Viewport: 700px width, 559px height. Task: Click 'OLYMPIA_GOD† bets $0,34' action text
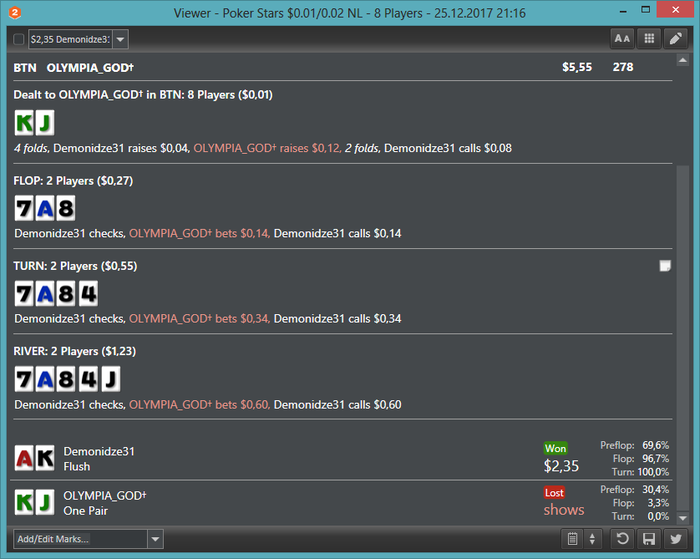tap(199, 319)
